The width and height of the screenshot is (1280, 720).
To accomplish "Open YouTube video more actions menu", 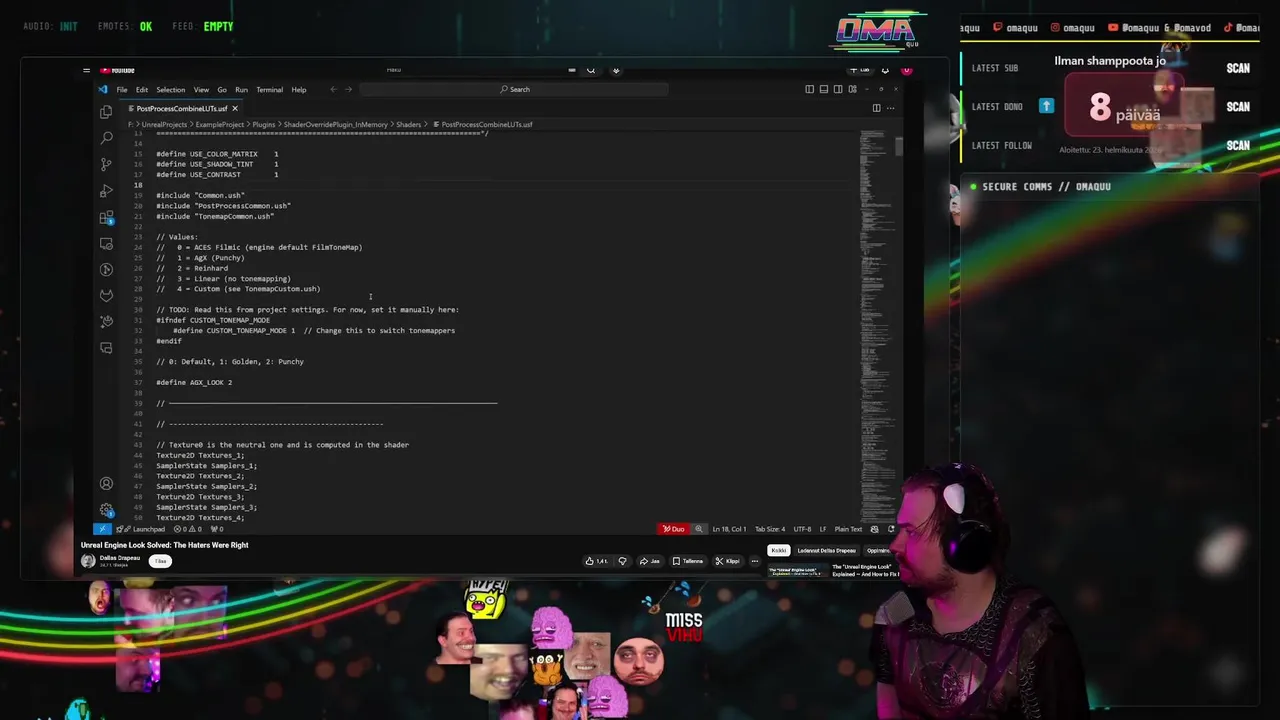I will click(x=755, y=561).
